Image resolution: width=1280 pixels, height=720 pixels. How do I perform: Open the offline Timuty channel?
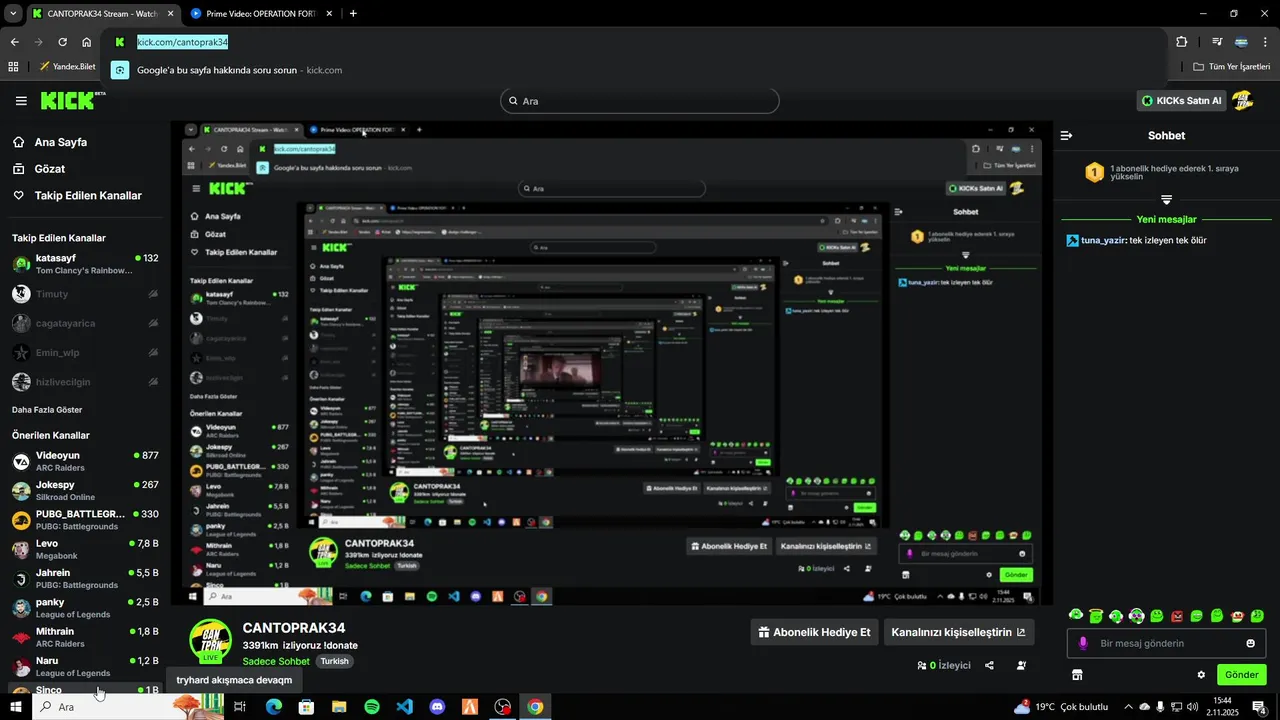[85, 294]
